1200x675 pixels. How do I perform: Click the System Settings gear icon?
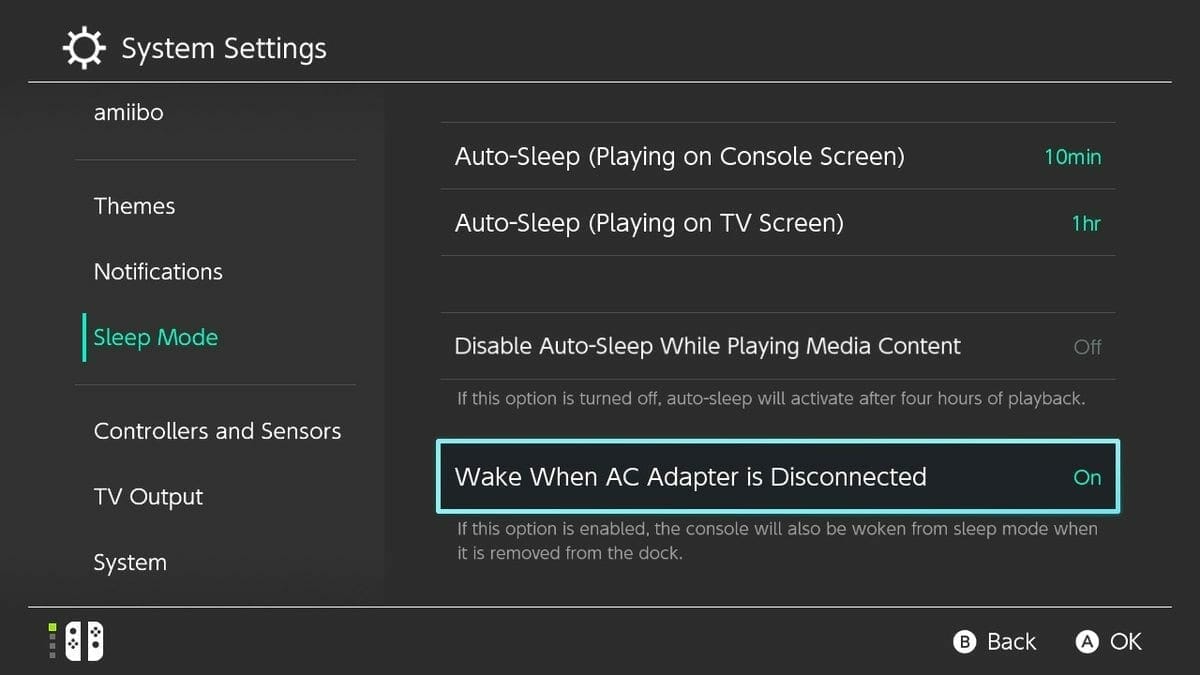coord(84,47)
